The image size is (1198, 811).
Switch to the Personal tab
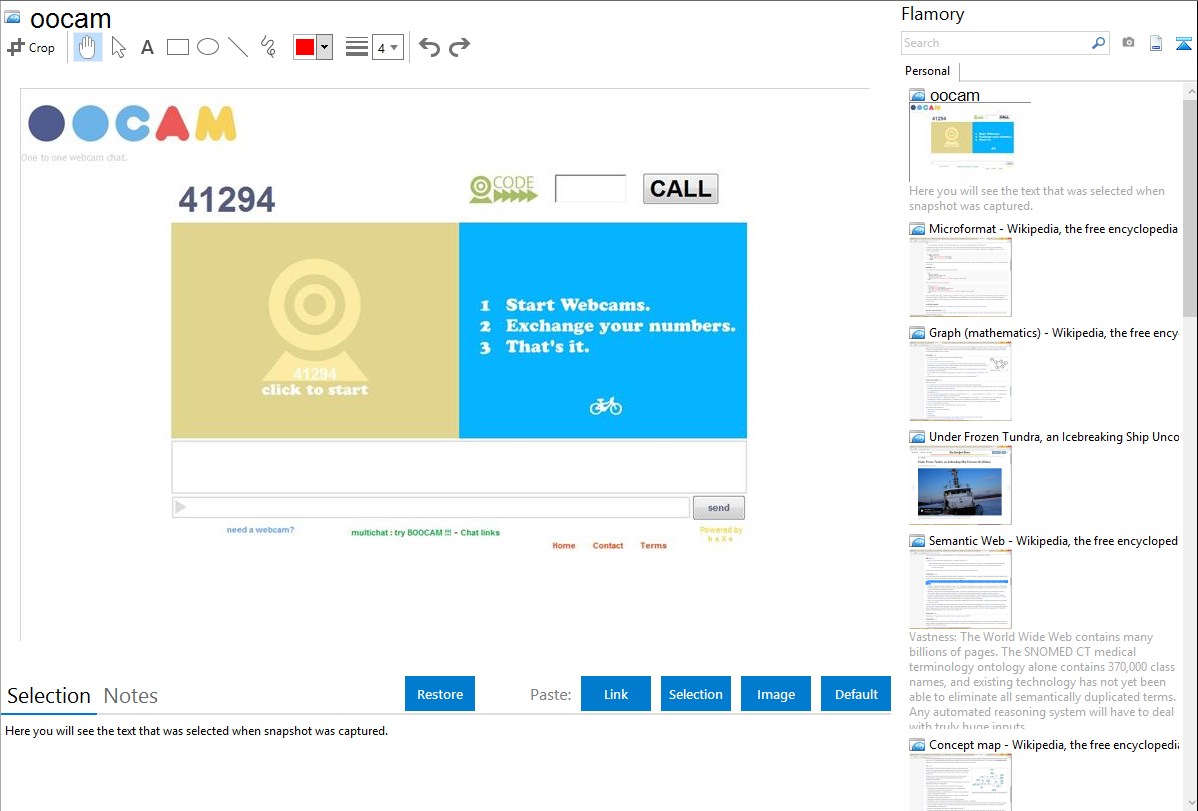(x=928, y=71)
